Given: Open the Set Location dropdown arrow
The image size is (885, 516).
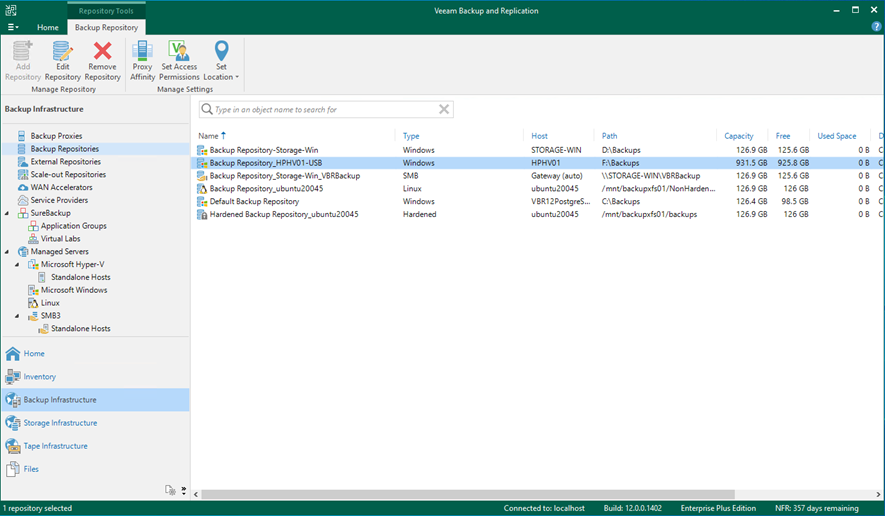Looking at the screenshot, I should (237, 77).
